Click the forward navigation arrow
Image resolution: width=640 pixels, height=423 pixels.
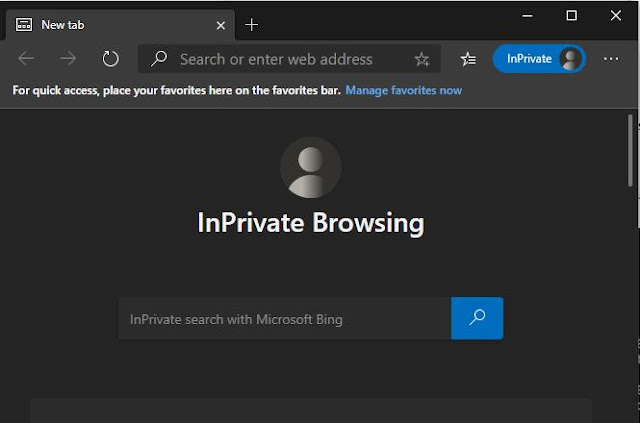pos(68,59)
